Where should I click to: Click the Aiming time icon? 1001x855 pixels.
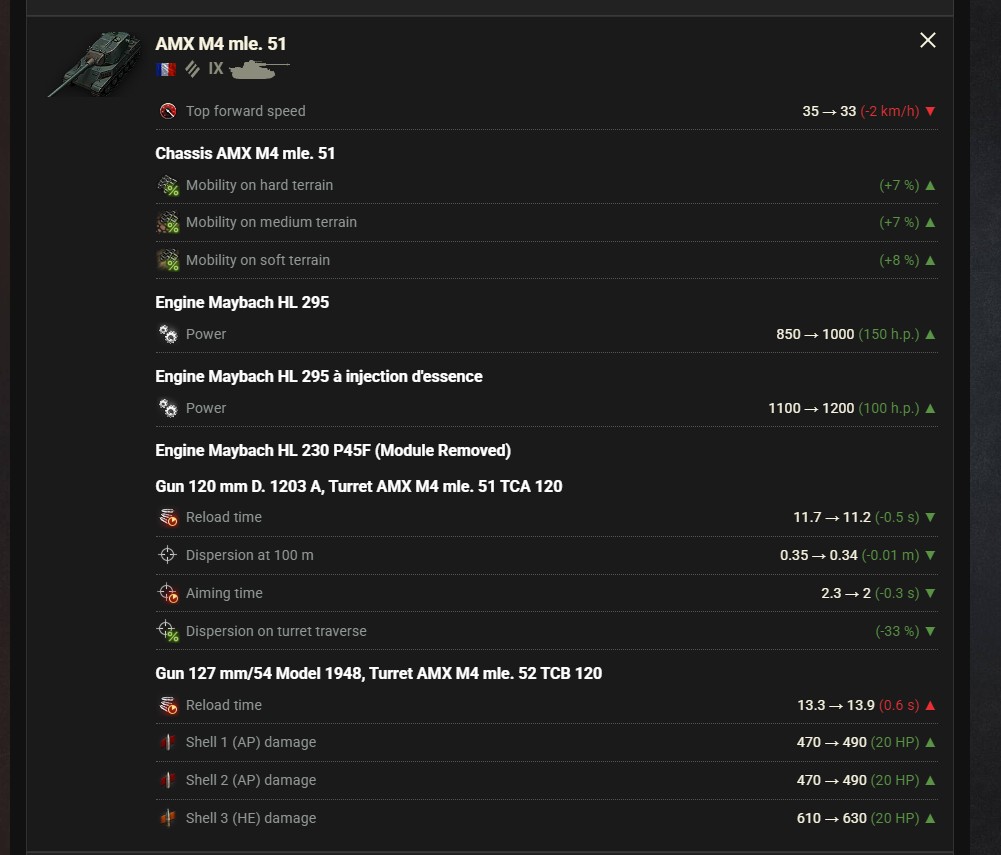[168, 593]
